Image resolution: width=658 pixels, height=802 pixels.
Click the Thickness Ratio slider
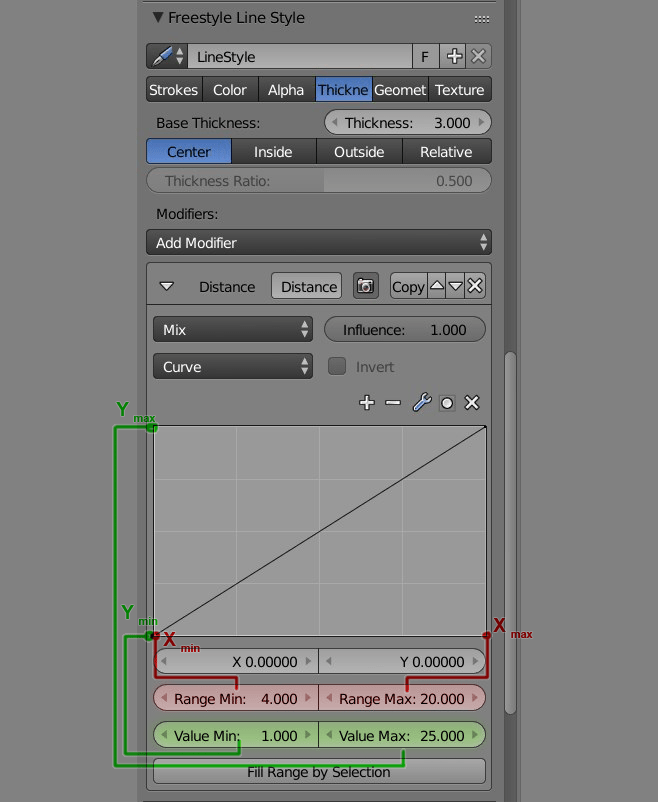tap(319, 181)
